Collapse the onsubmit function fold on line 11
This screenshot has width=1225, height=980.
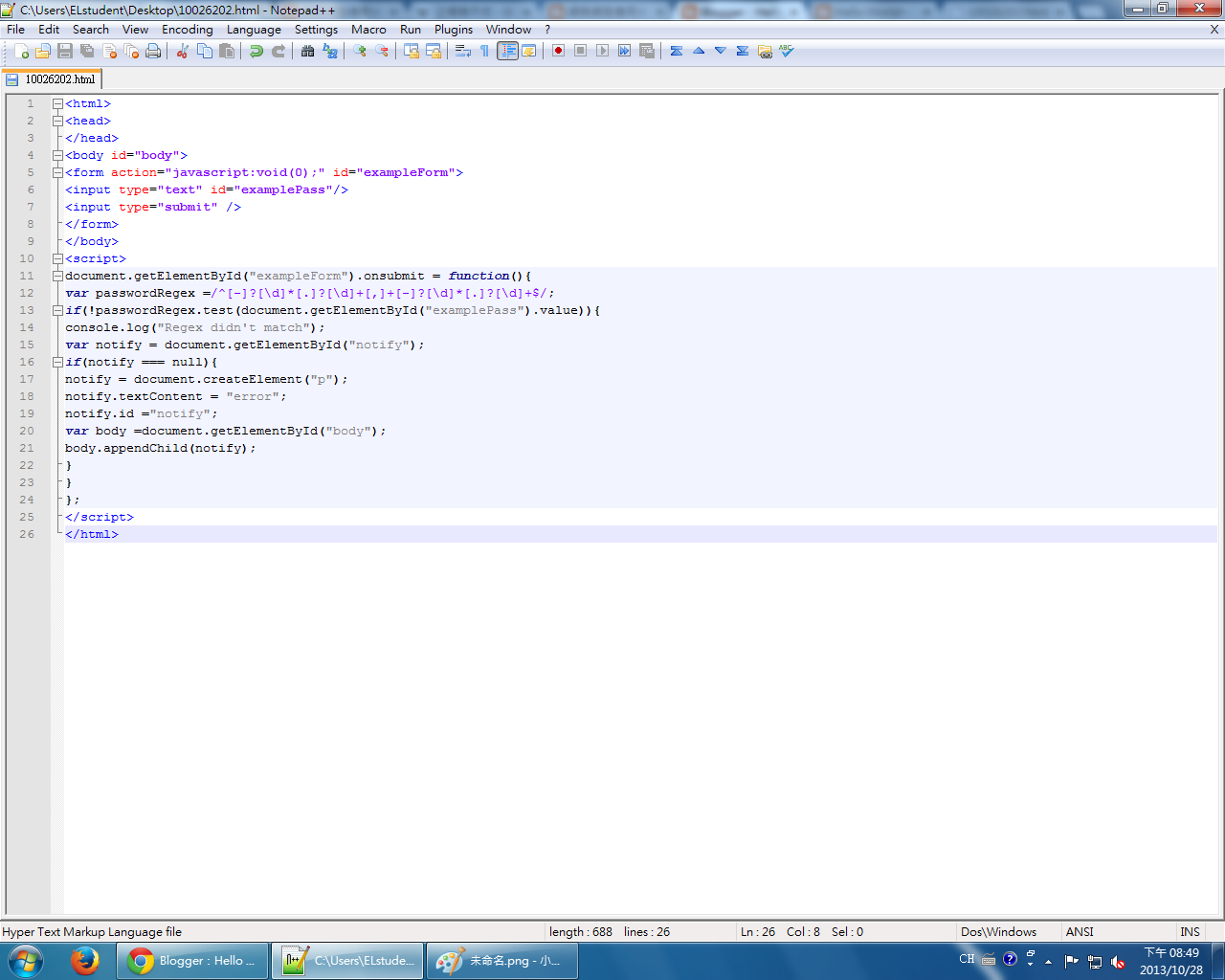(57, 276)
